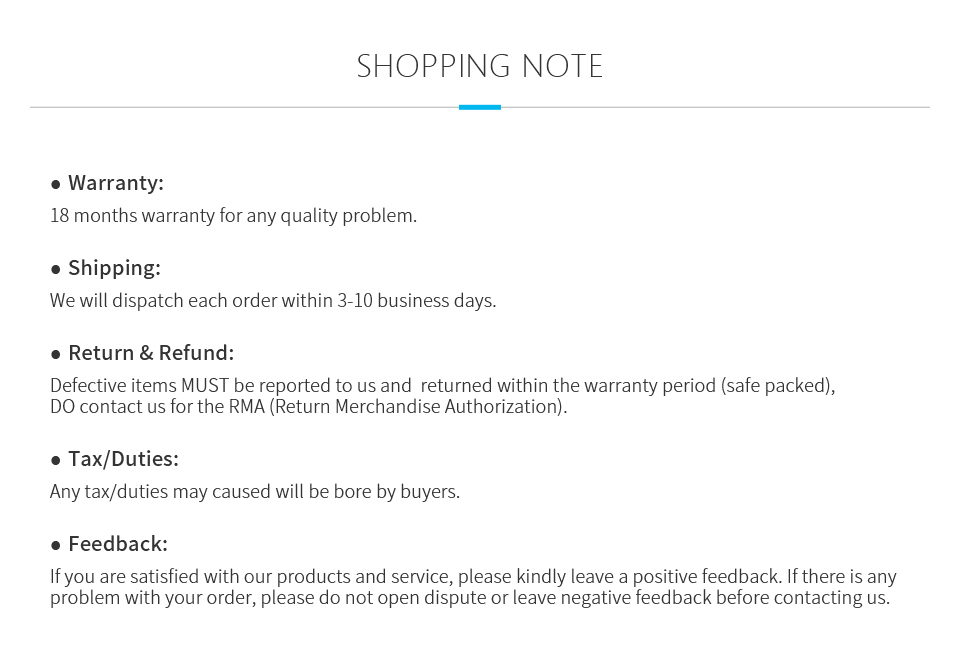Click the positive feedback request line
Viewport: 960px width, 670px height.
[473, 577]
